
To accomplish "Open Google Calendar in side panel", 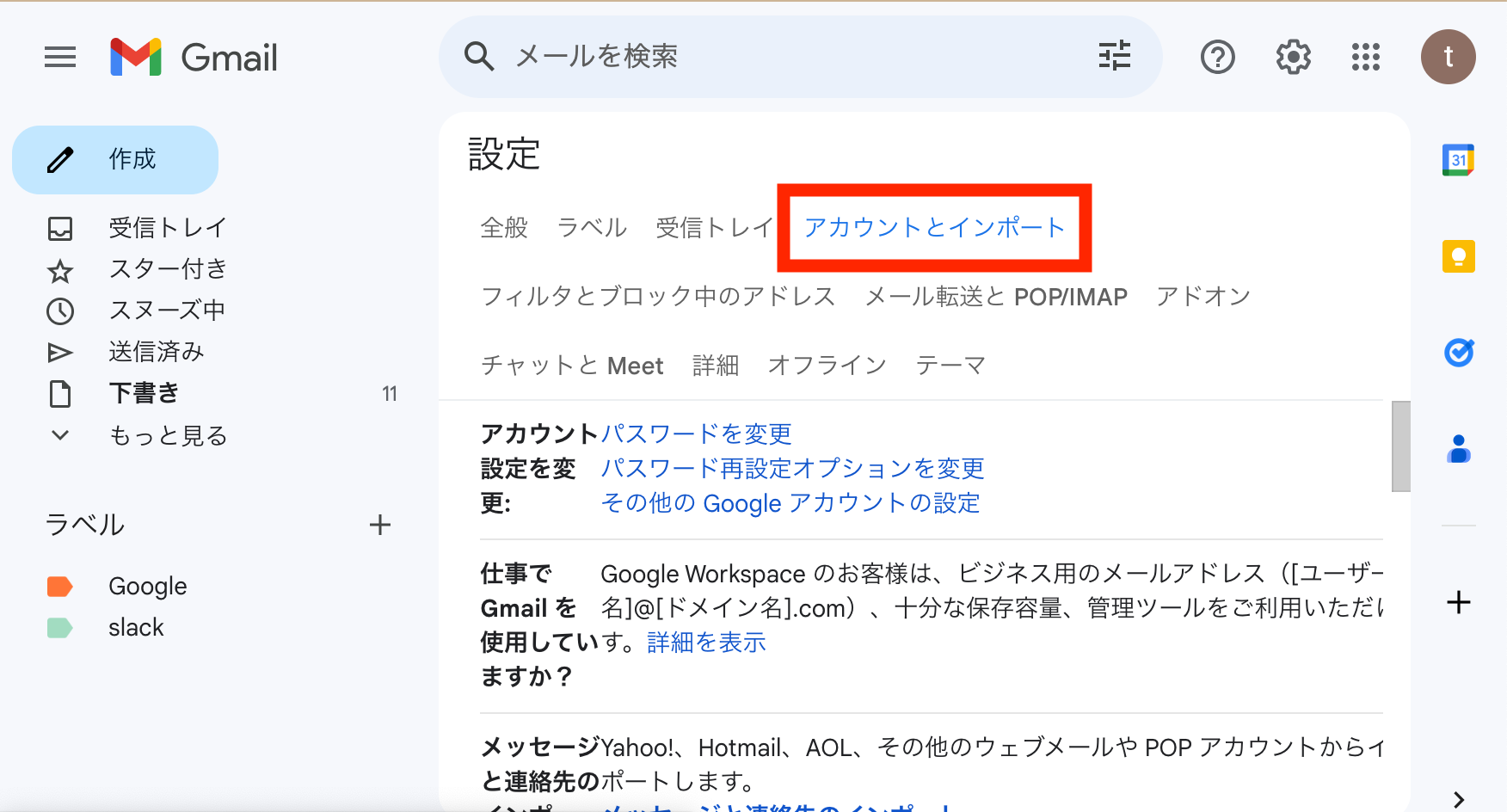I will [x=1459, y=160].
